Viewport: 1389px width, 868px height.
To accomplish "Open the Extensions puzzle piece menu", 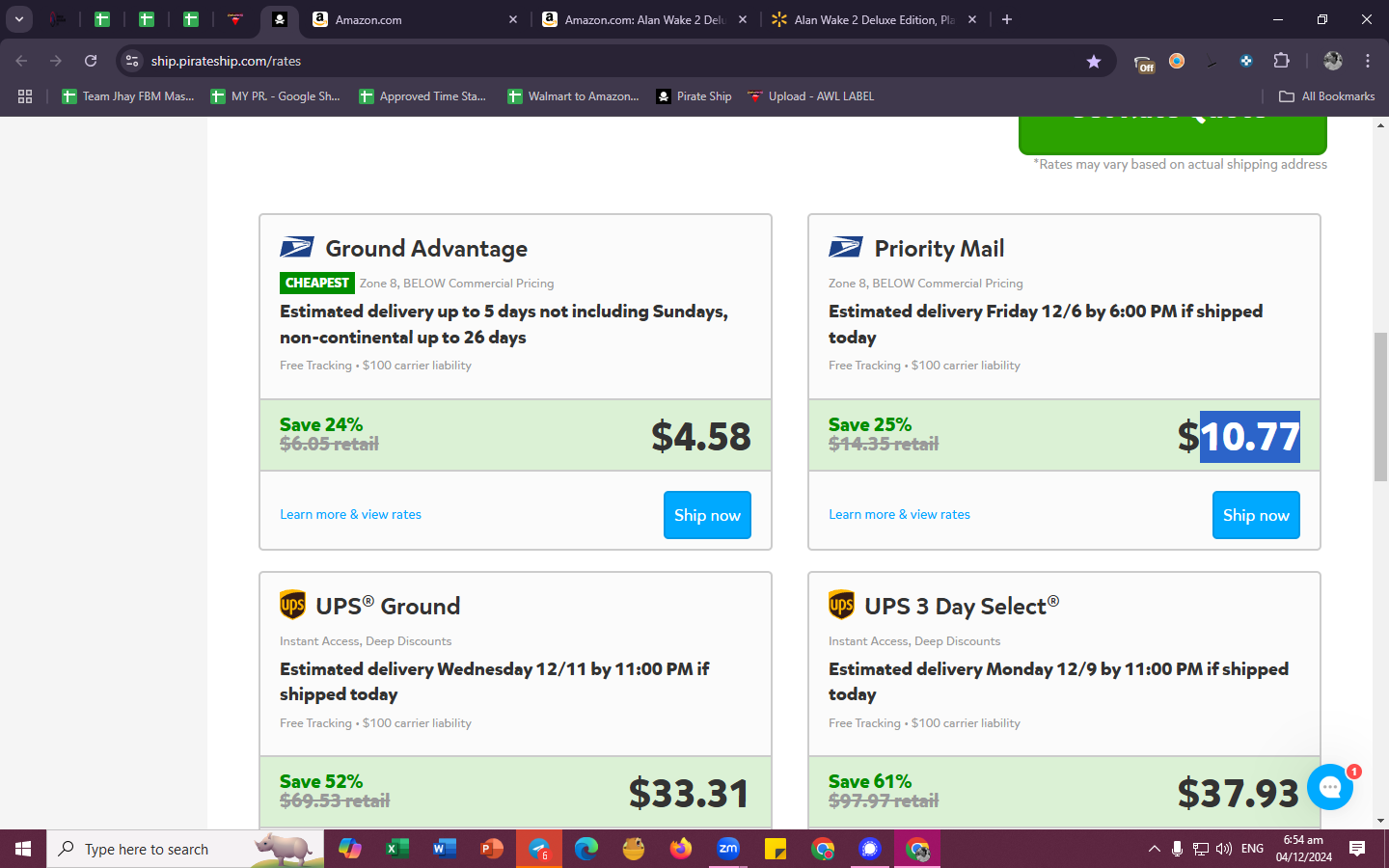I will click(x=1281, y=61).
